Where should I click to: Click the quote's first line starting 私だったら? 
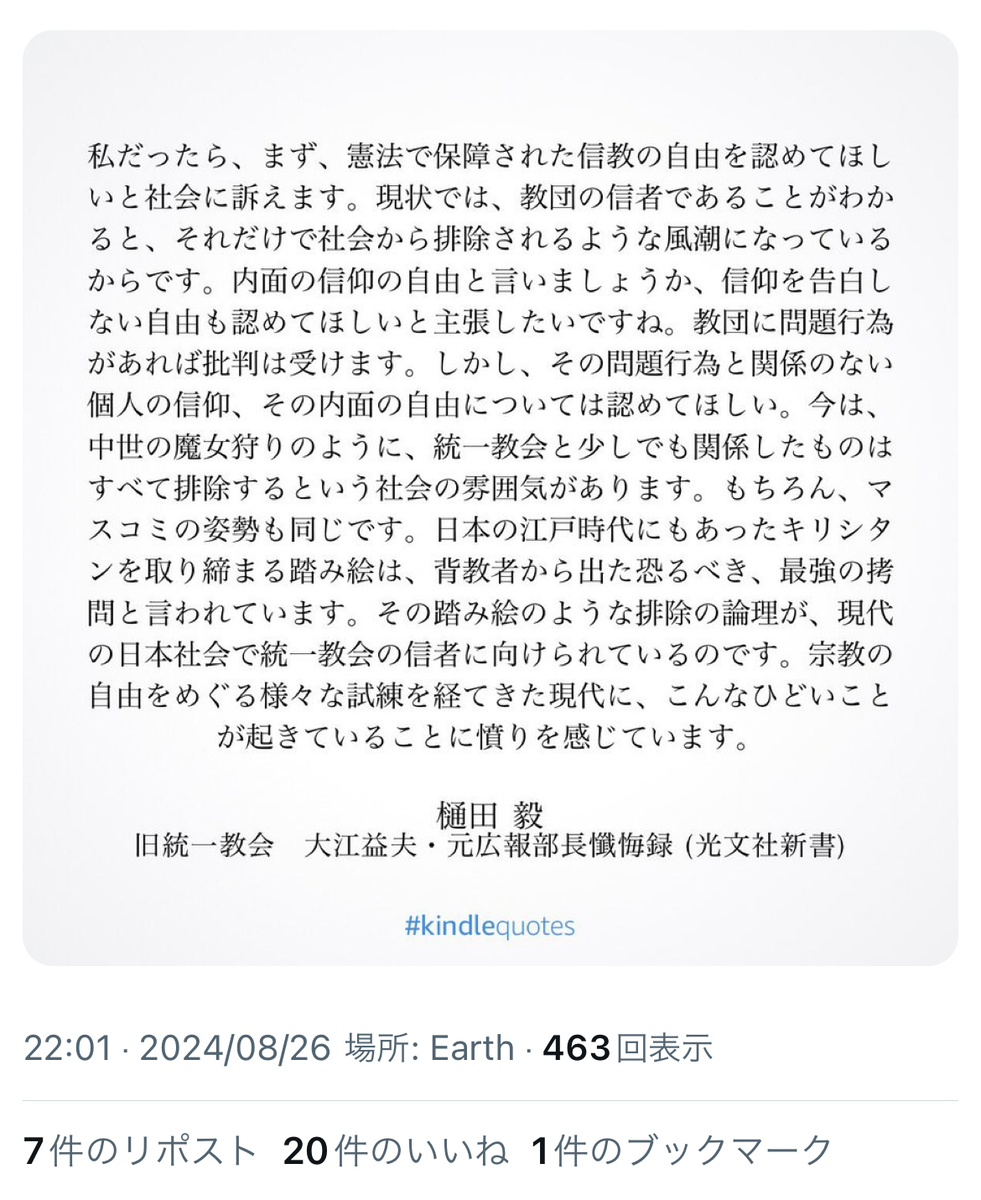pyautogui.click(x=490, y=157)
